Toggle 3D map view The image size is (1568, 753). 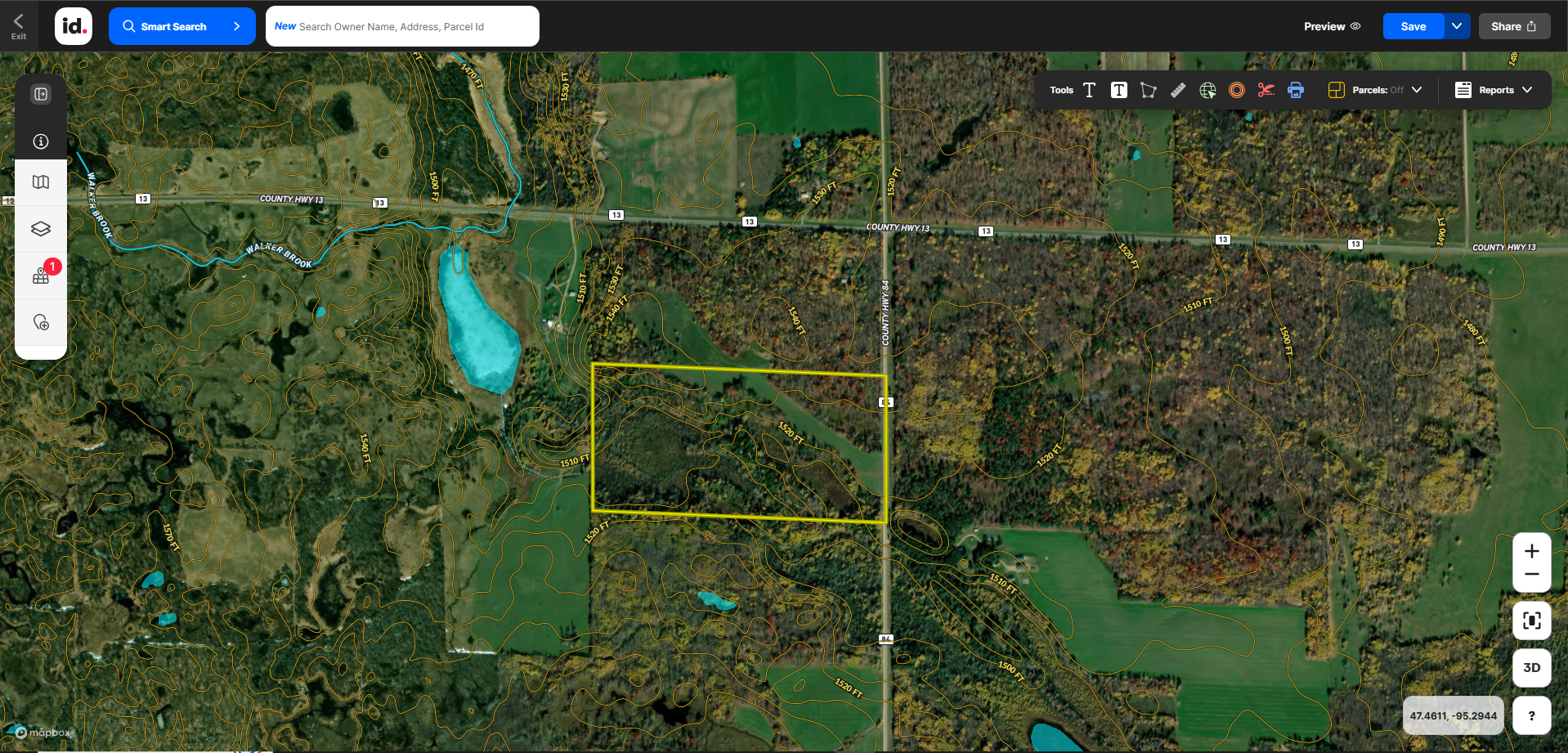[1531, 667]
